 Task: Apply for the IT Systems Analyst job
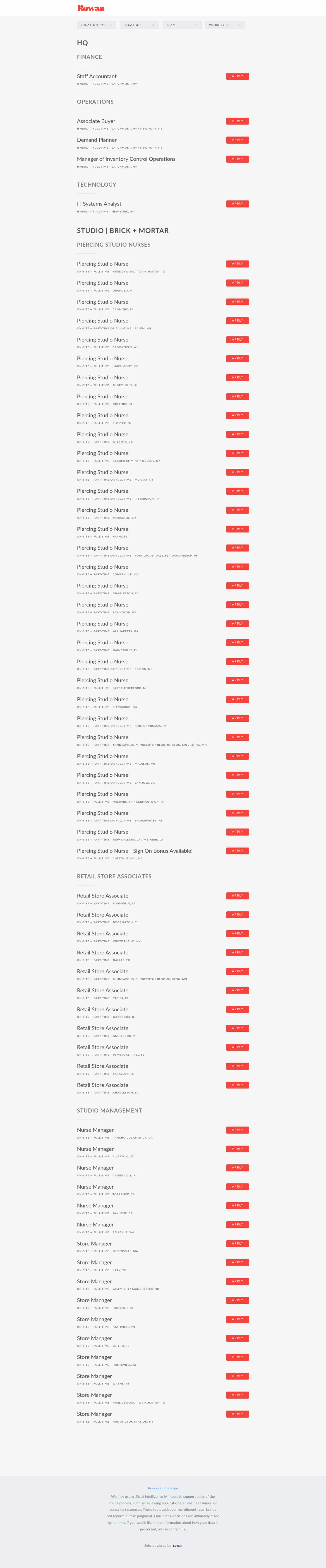[237, 204]
